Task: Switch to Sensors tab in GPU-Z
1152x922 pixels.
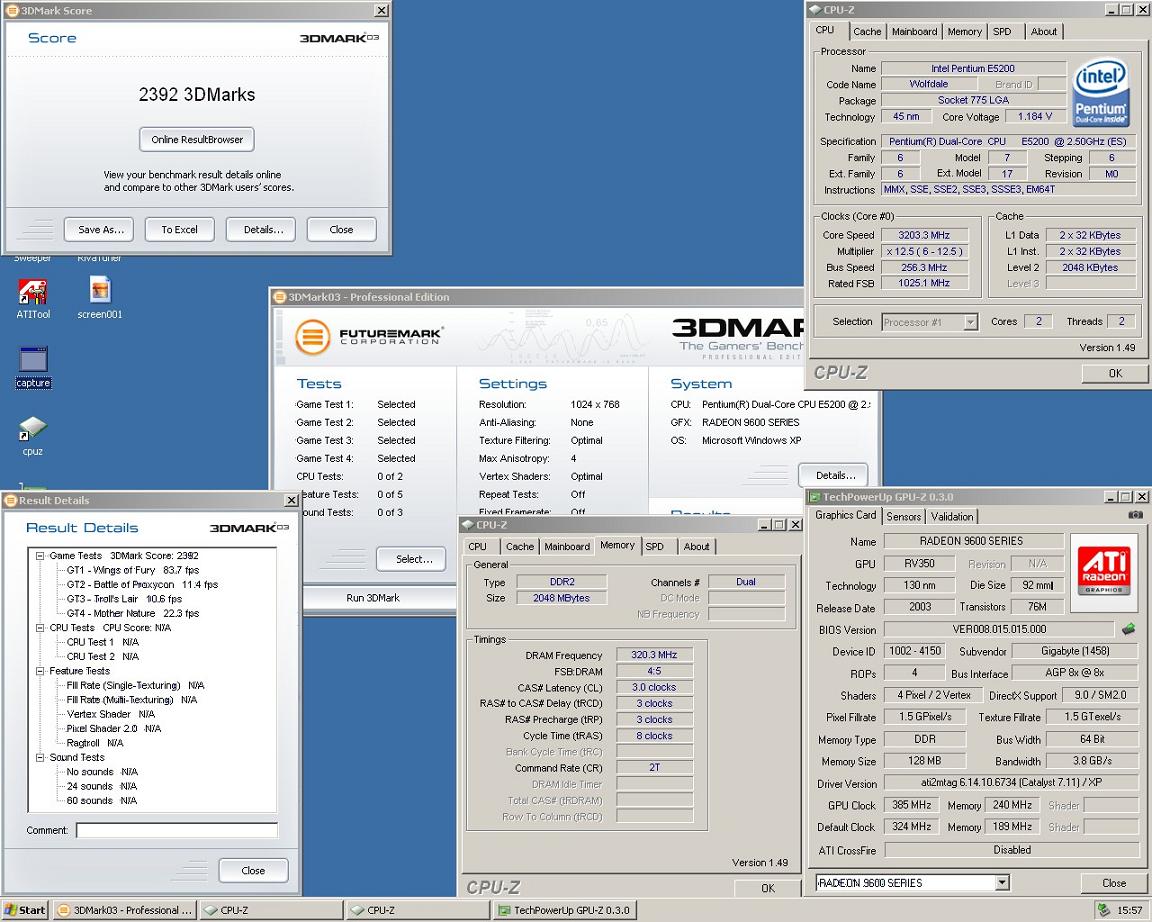Action: 903,516
